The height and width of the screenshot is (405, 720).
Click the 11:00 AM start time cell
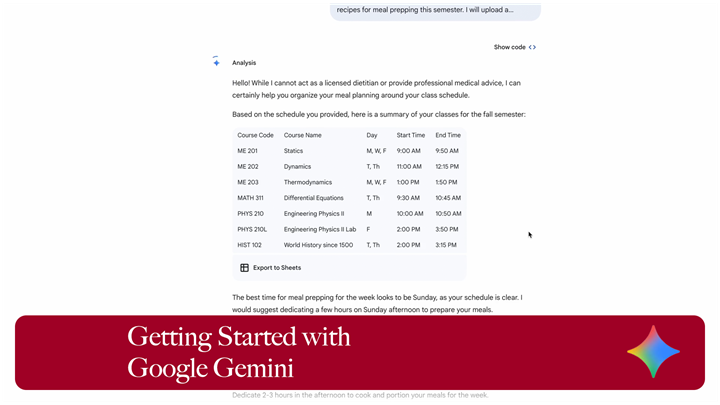pos(409,167)
